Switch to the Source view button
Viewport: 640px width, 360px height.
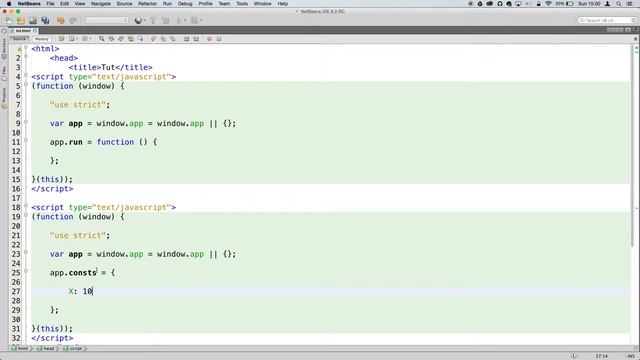[19, 39]
